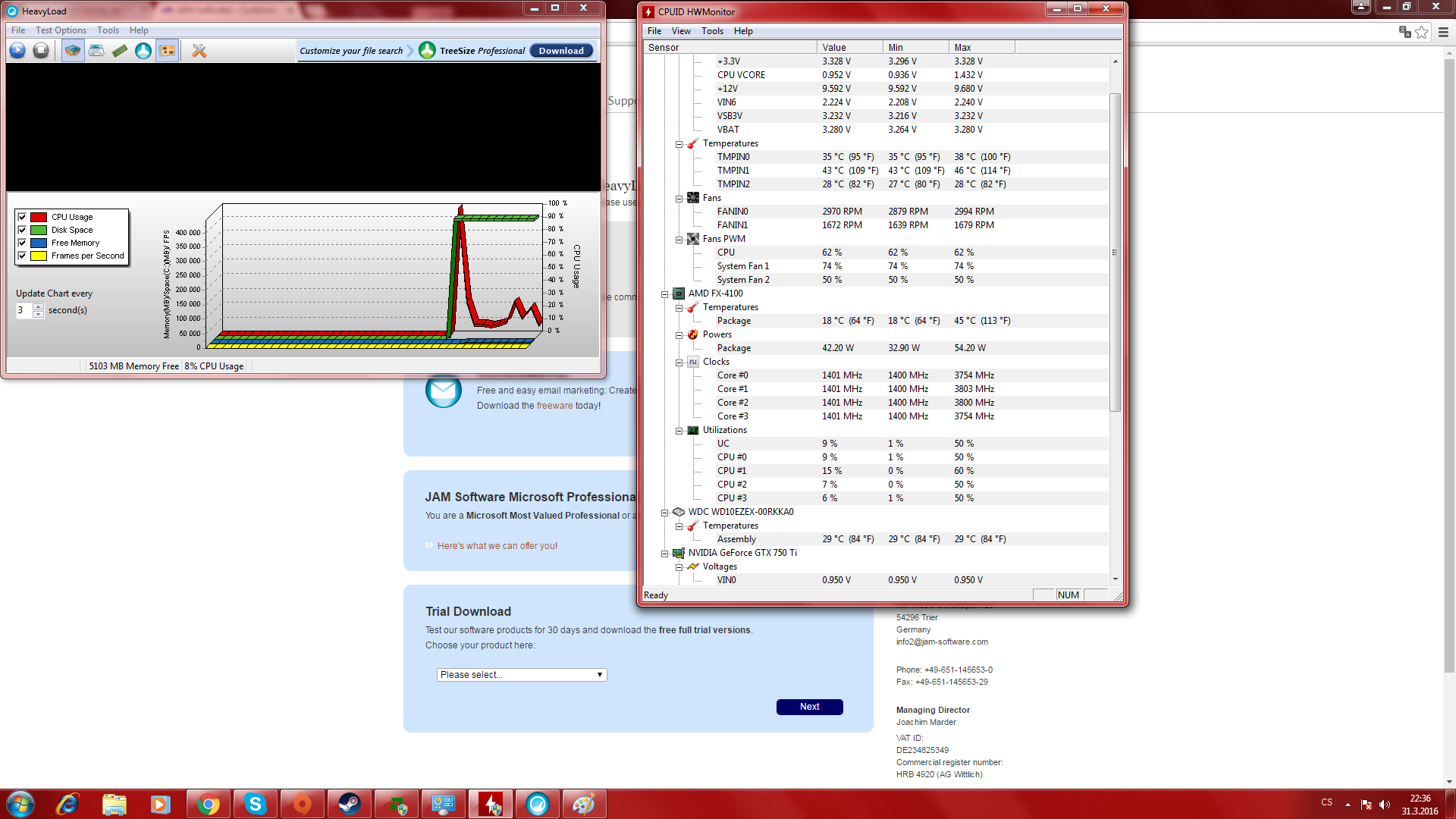Collapse the Fans node in HWMonitor

point(679,199)
